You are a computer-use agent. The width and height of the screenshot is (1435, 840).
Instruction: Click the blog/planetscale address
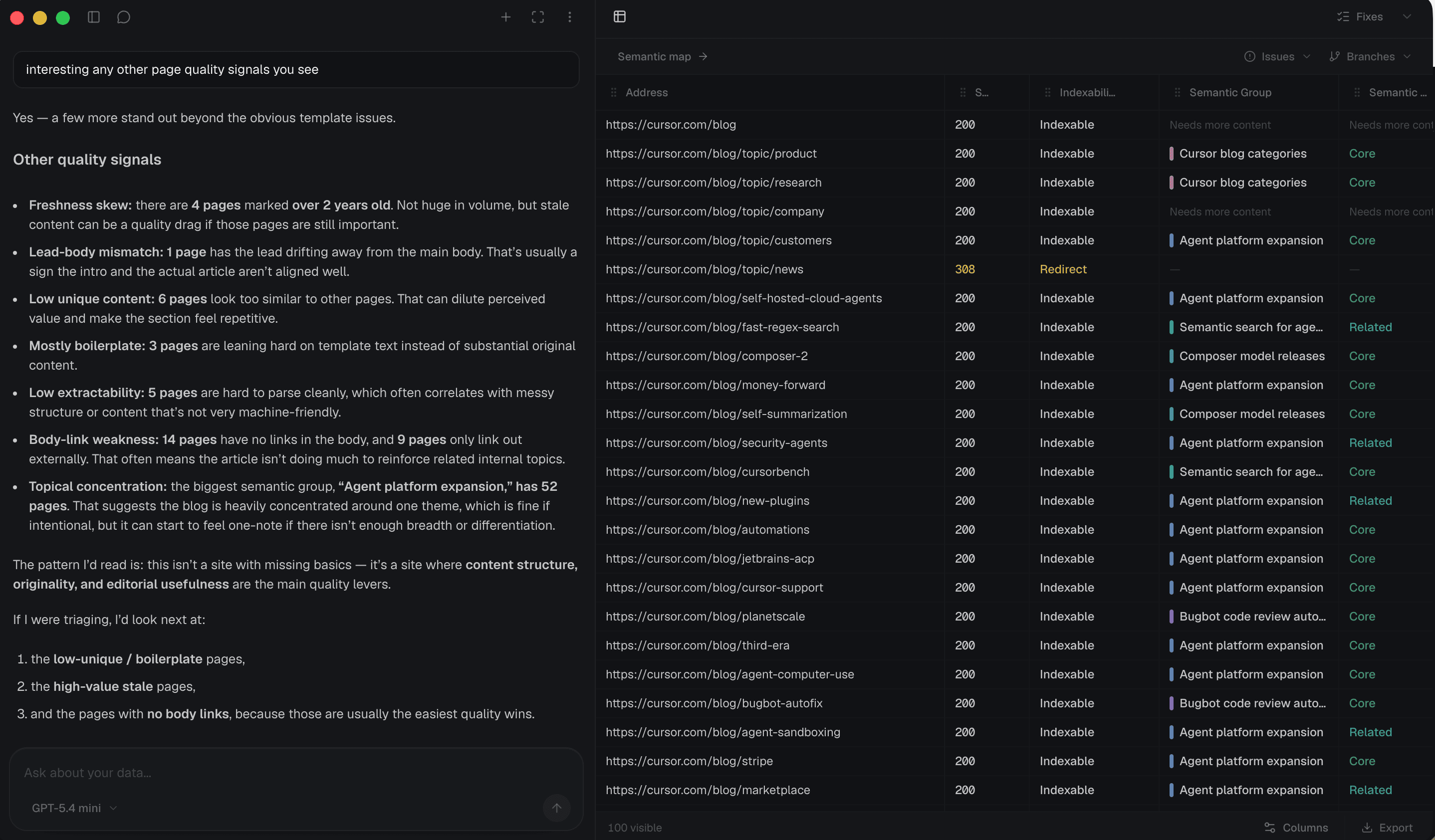[x=705, y=617]
